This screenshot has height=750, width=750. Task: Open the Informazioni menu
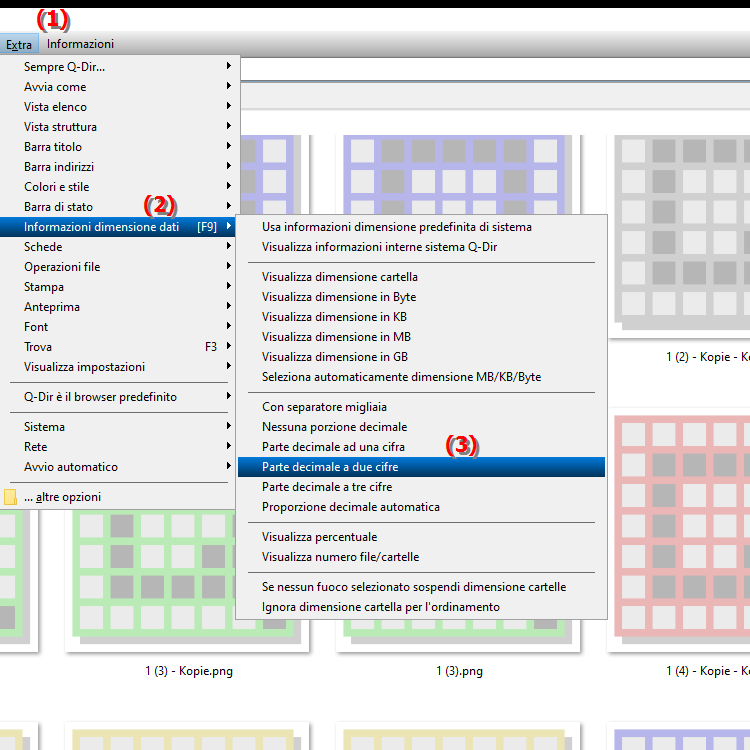pyautogui.click(x=80, y=44)
